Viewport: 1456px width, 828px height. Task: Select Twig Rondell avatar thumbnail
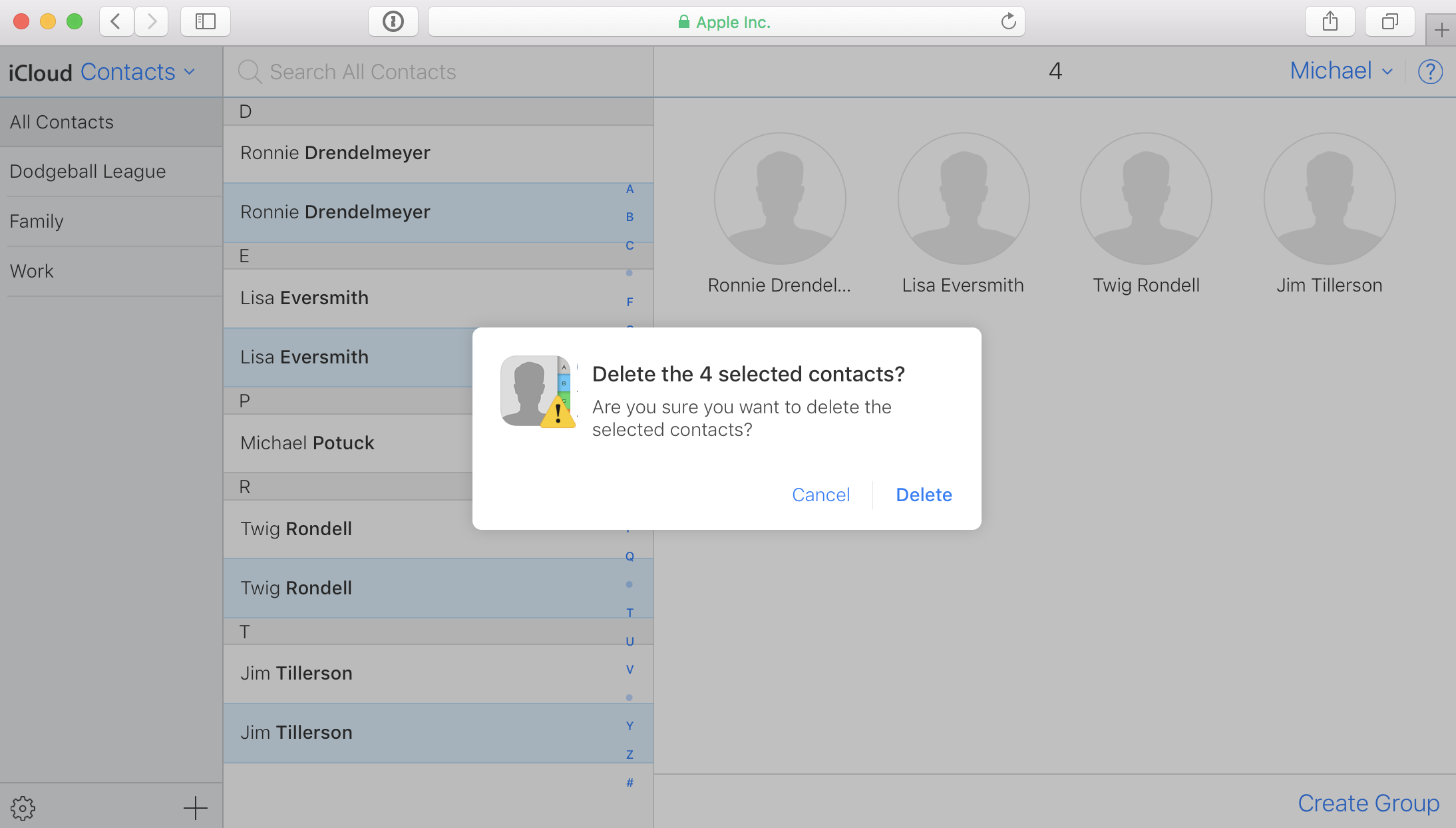(x=1146, y=198)
